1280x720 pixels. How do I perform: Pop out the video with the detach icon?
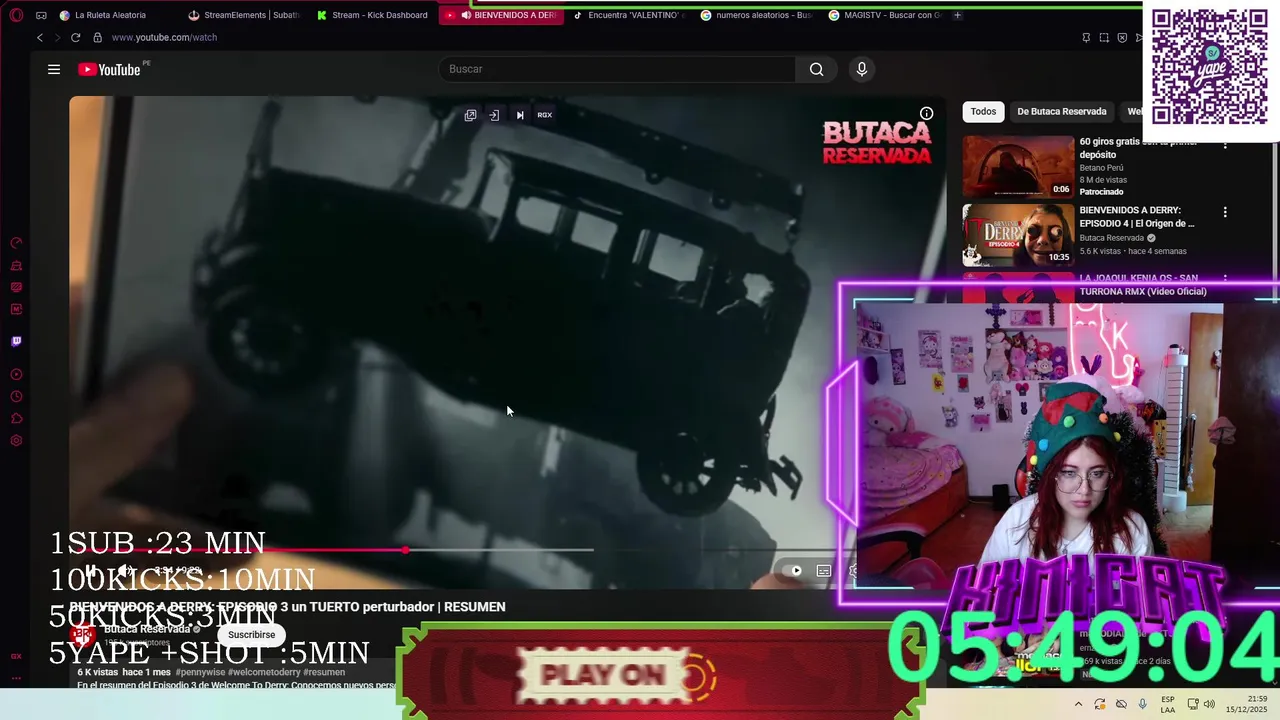[x=470, y=115]
